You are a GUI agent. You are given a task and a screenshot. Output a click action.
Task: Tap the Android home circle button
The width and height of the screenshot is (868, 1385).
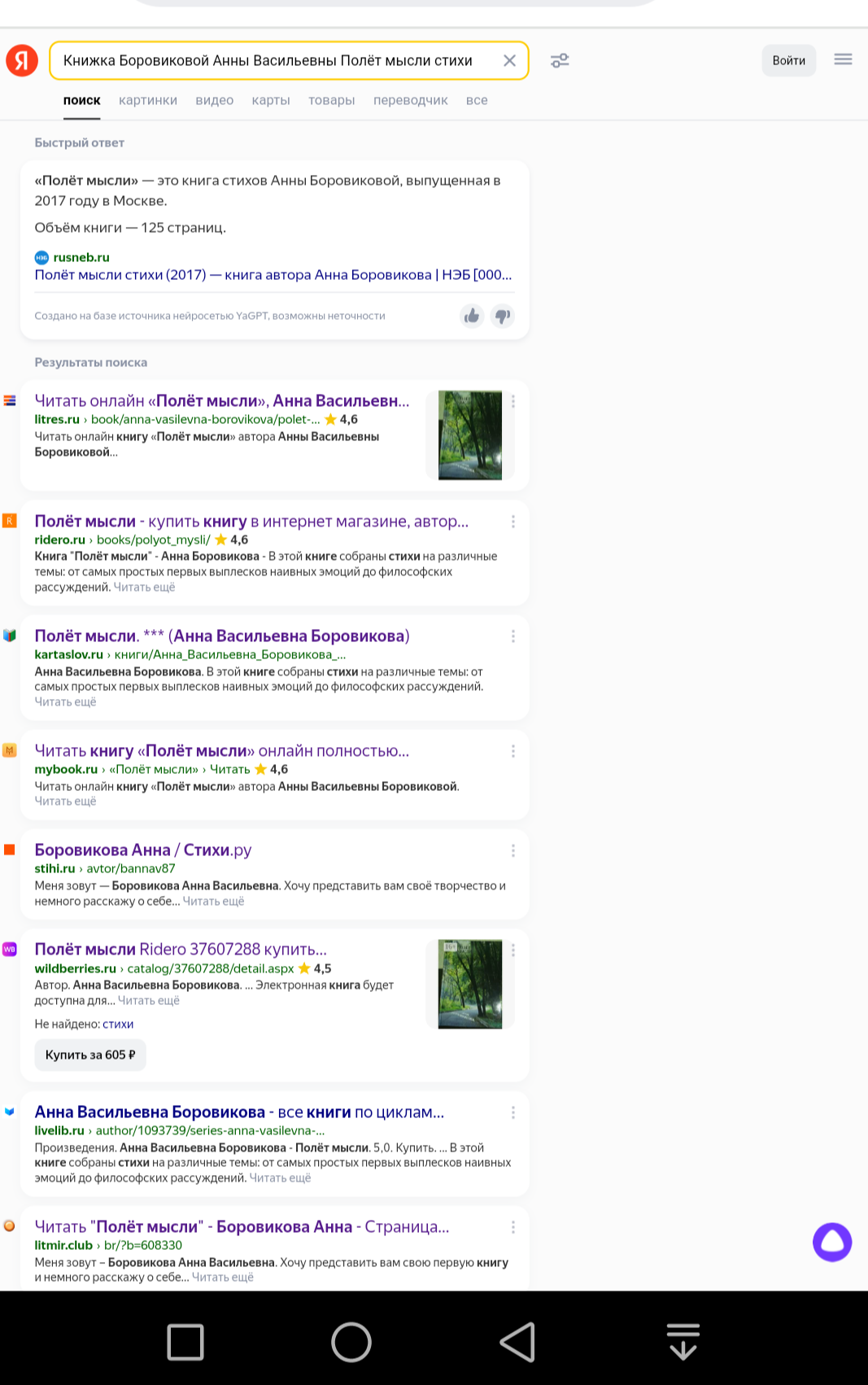tap(351, 1342)
